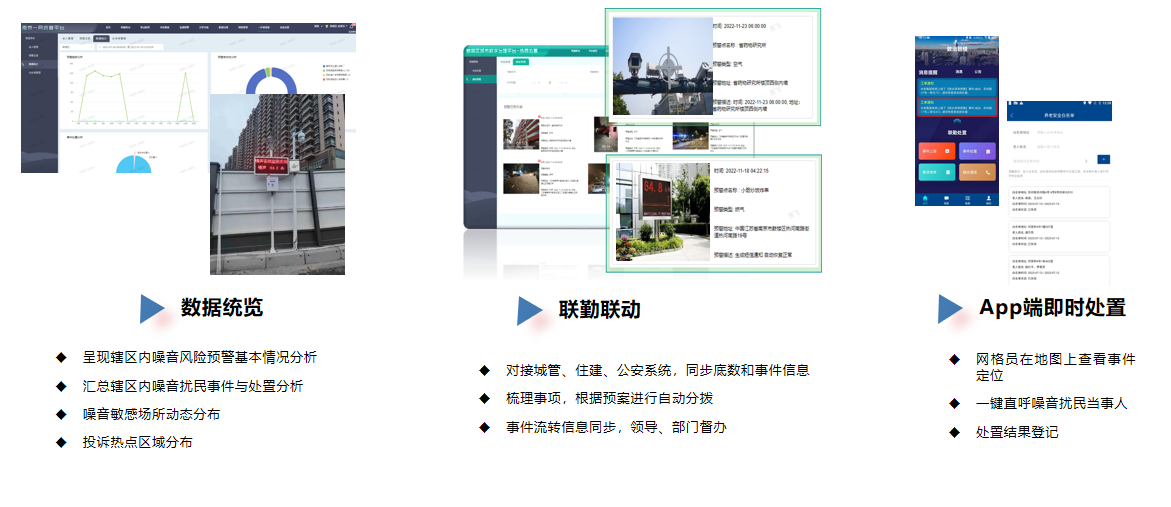1171x507 pixels.
Task: Click the blue arrow beside App端即时处置
Action: pos(949,309)
